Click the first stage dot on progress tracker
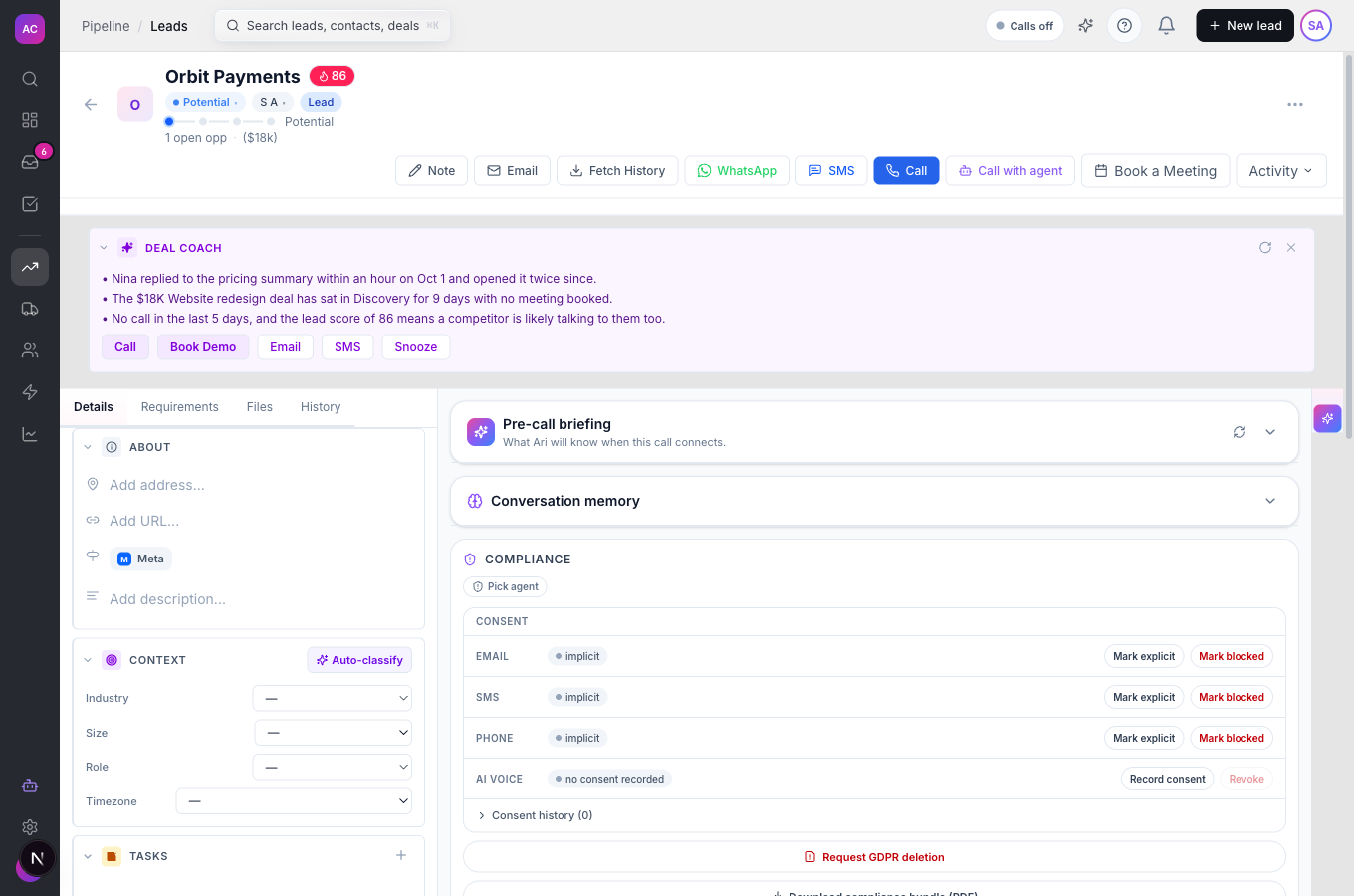Screen dimensions: 1354x896 tap(169, 122)
